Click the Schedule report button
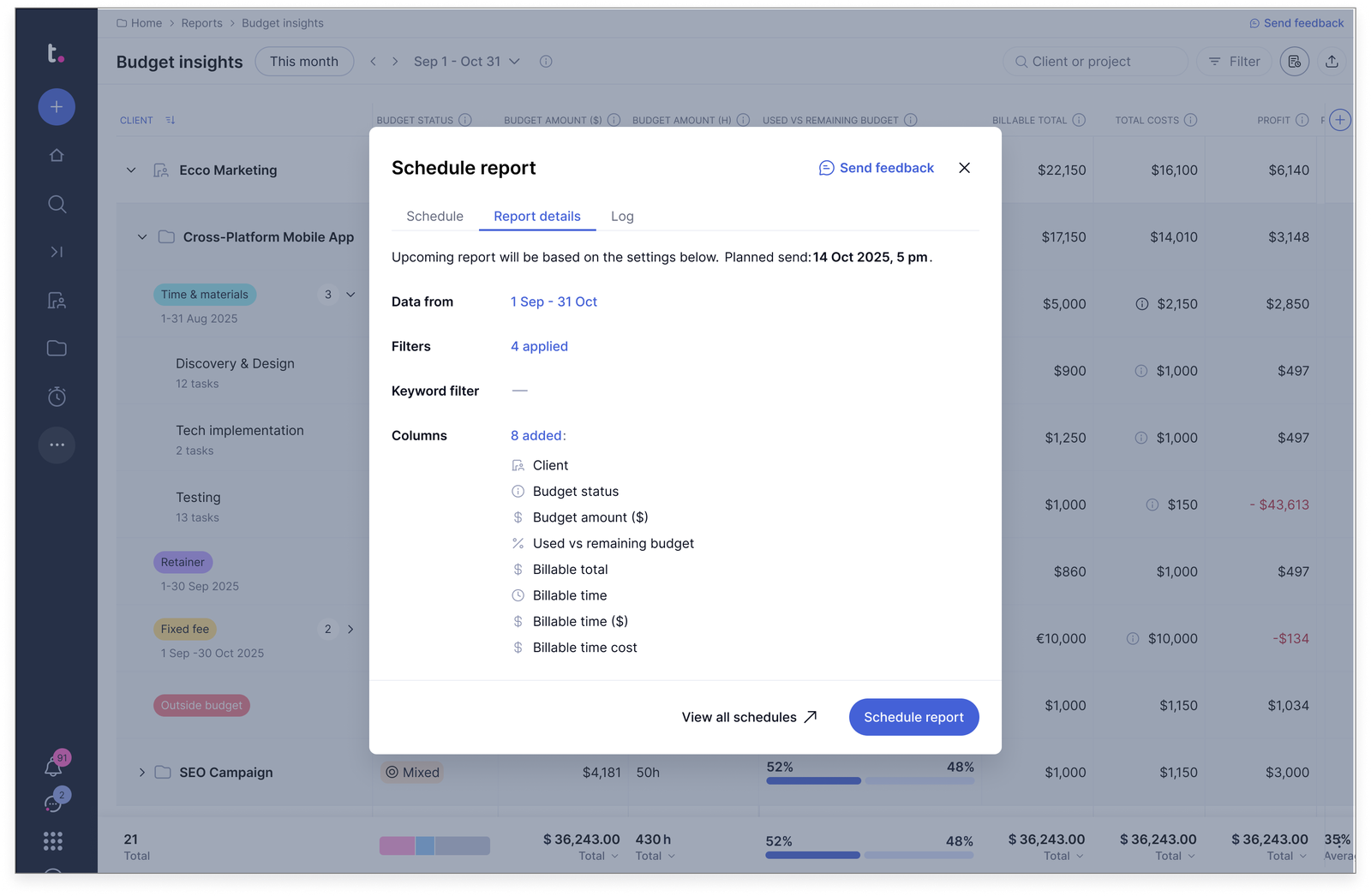 coord(913,717)
